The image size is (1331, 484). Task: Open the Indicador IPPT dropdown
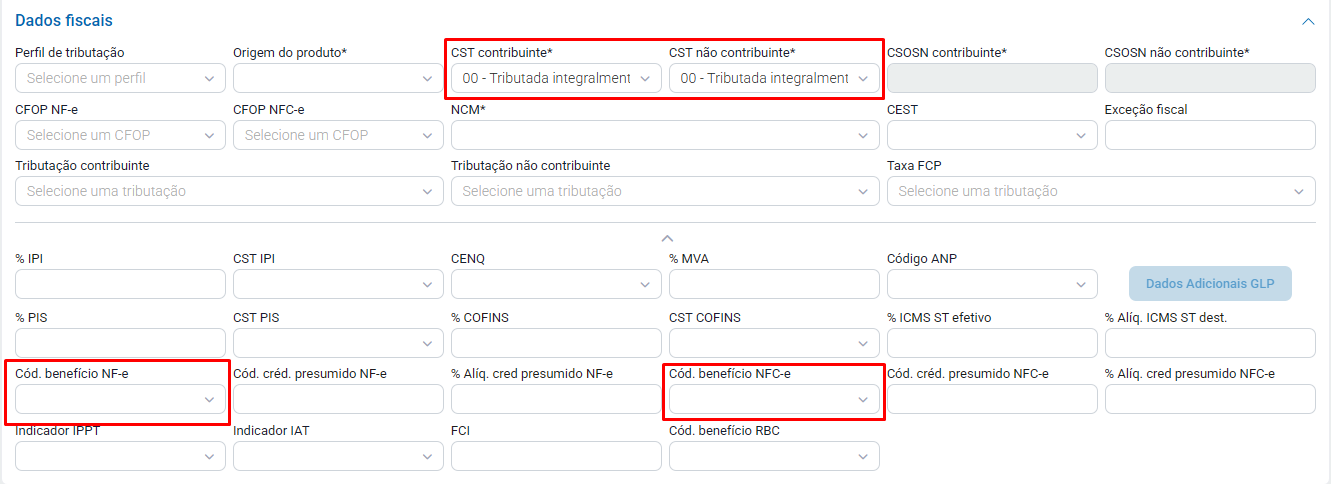(x=120, y=456)
